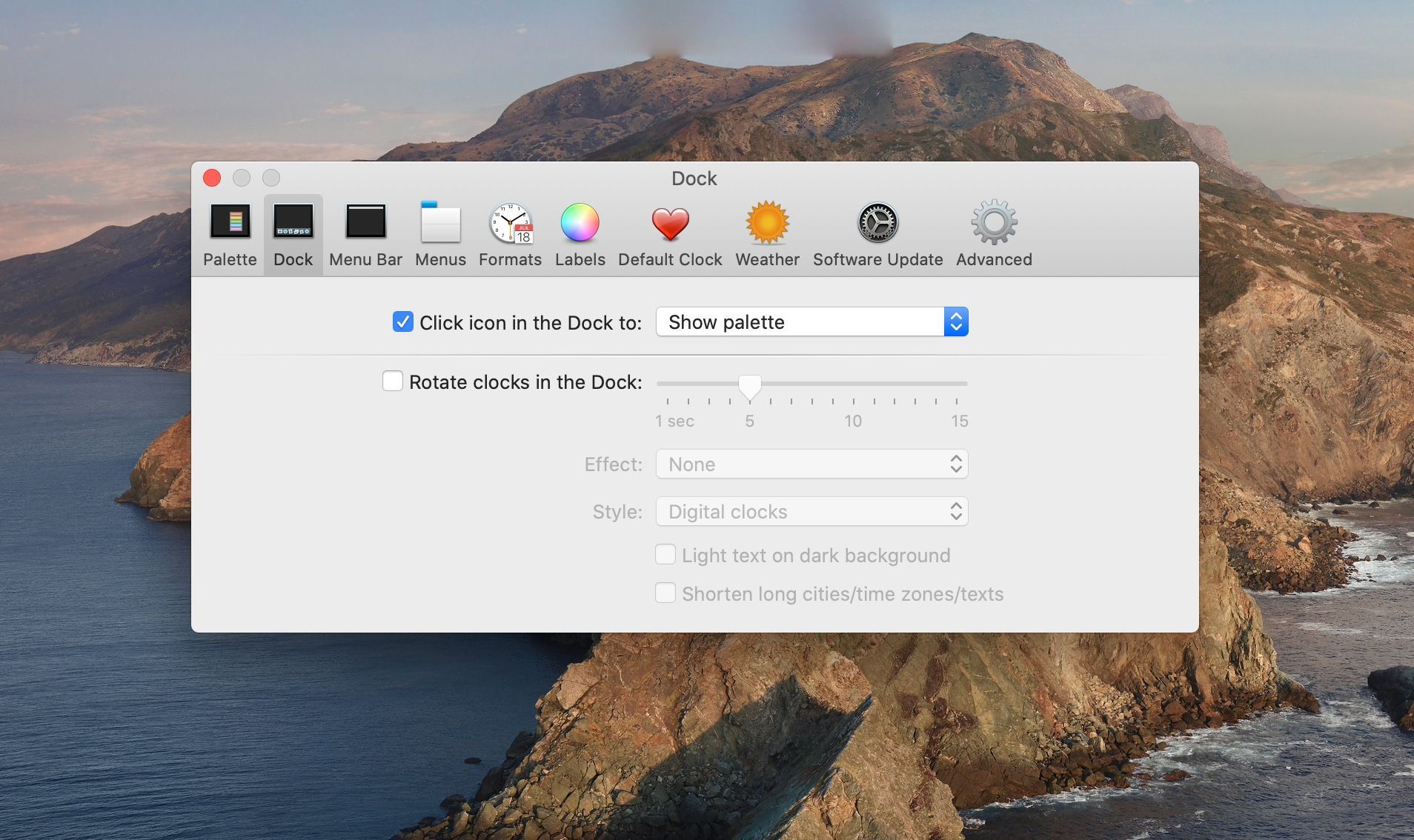Open the 'Show palette' dropdown
This screenshot has width=1414, height=840.
pos(811,321)
